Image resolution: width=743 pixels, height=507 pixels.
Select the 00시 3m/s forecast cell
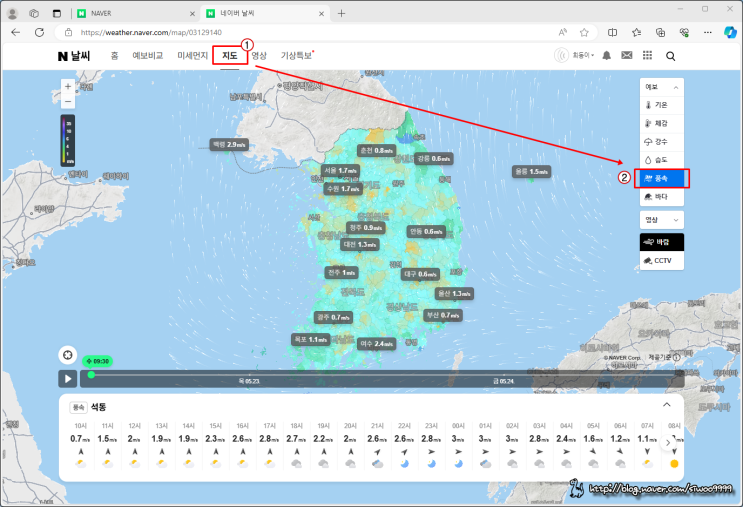(458, 444)
